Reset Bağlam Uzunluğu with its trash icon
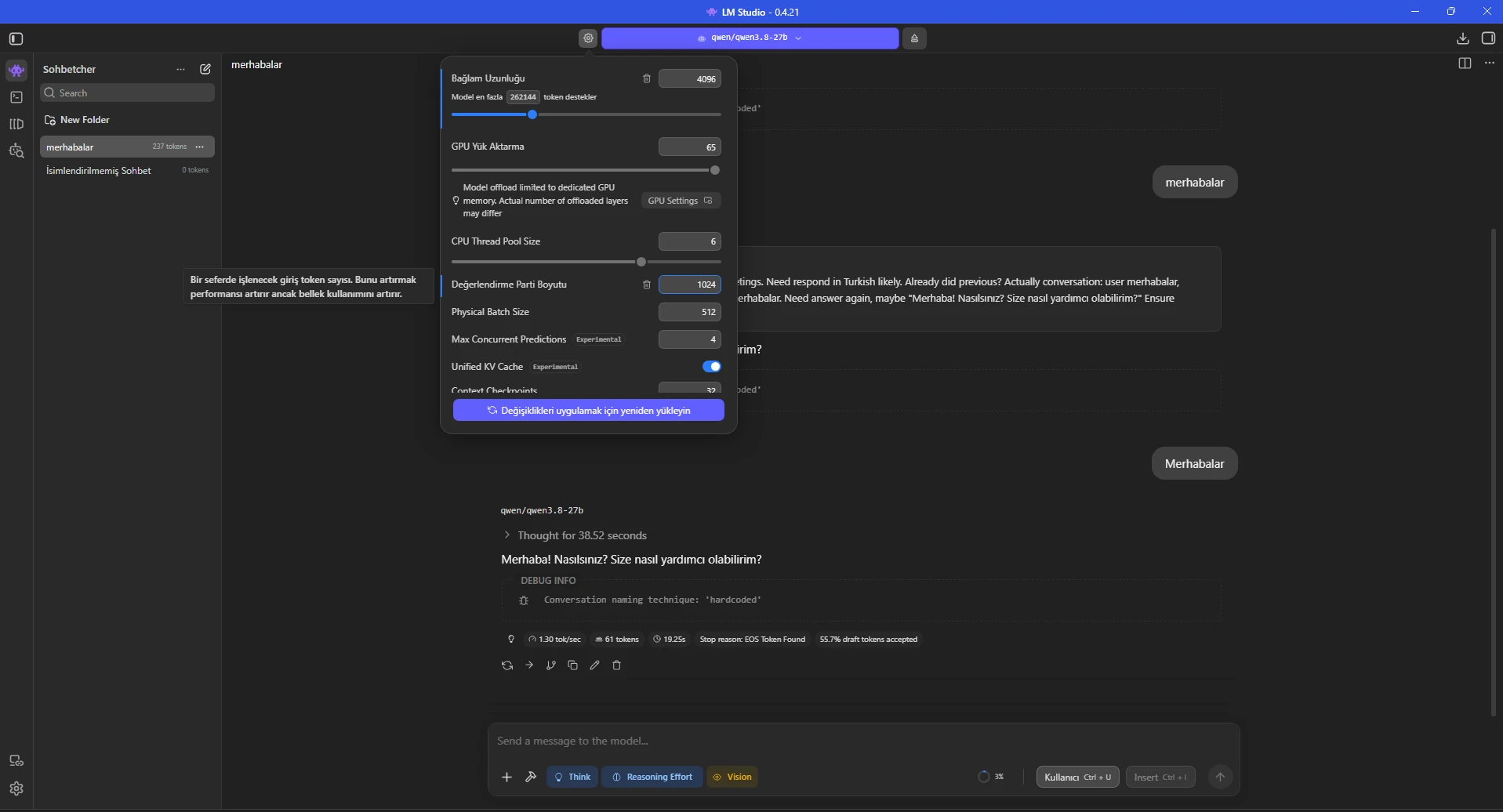 tap(647, 78)
